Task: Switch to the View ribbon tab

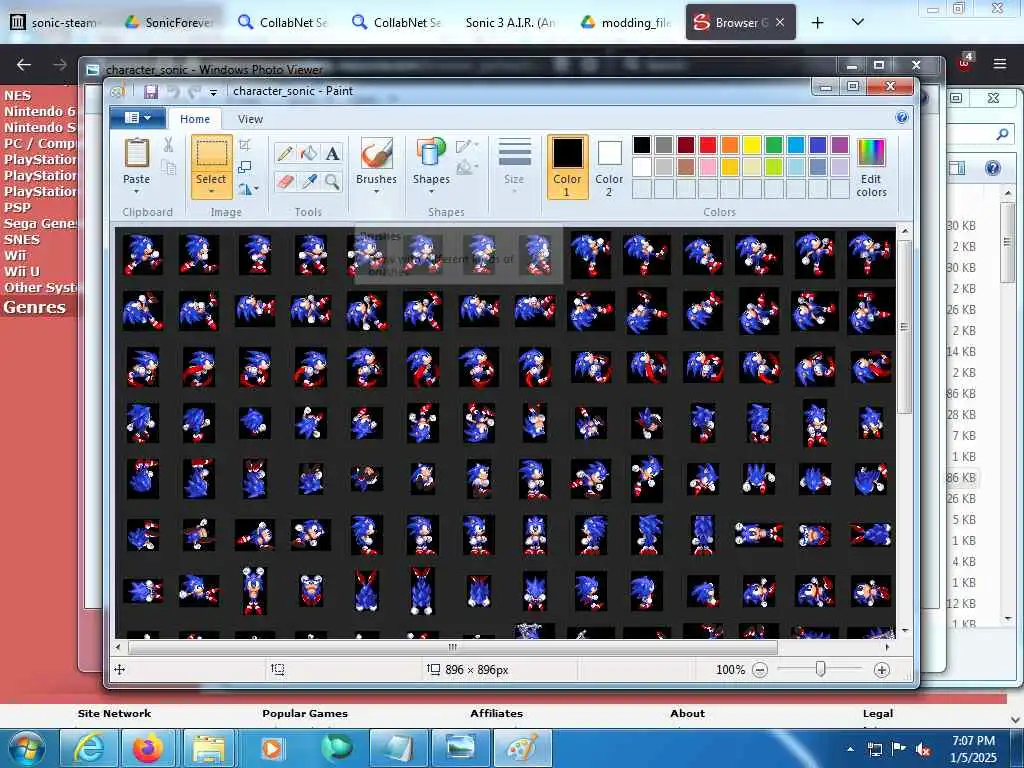Action: click(250, 119)
